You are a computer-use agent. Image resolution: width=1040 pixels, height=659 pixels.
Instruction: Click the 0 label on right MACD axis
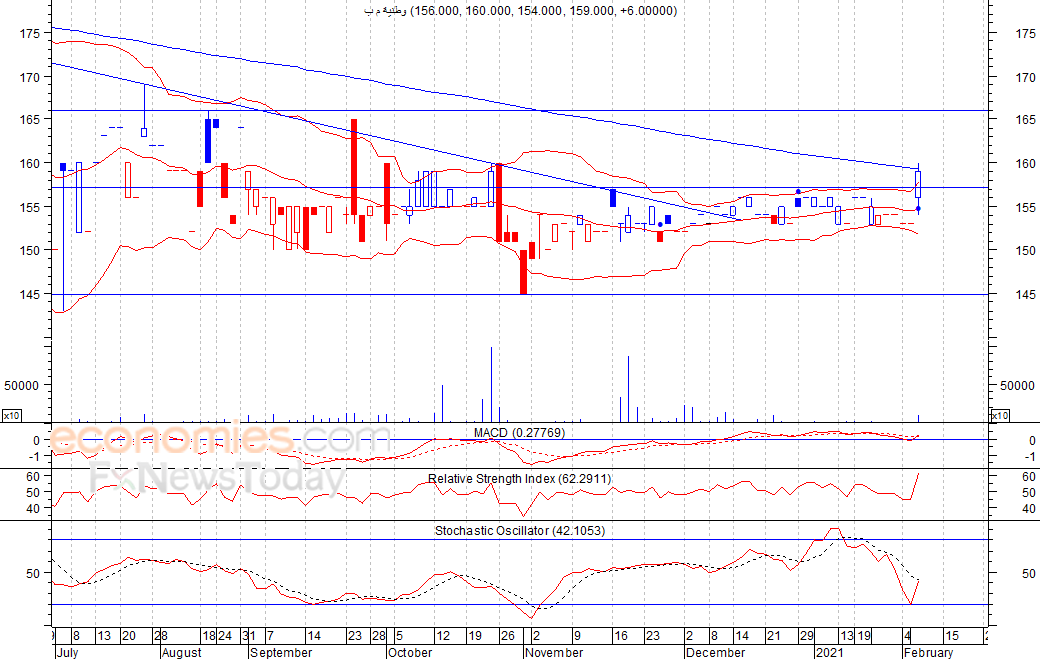pyautogui.click(x=1032, y=440)
